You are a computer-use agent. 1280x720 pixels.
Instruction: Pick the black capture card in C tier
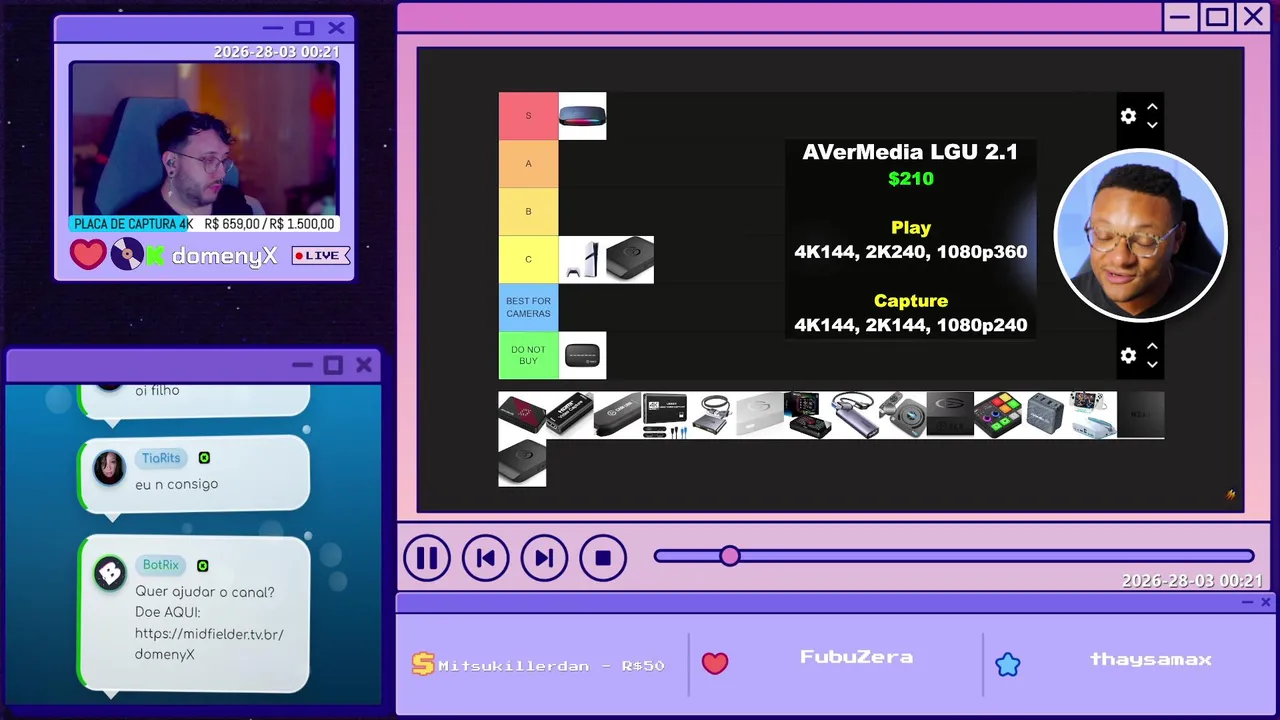pyautogui.click(x=630, y=260)
